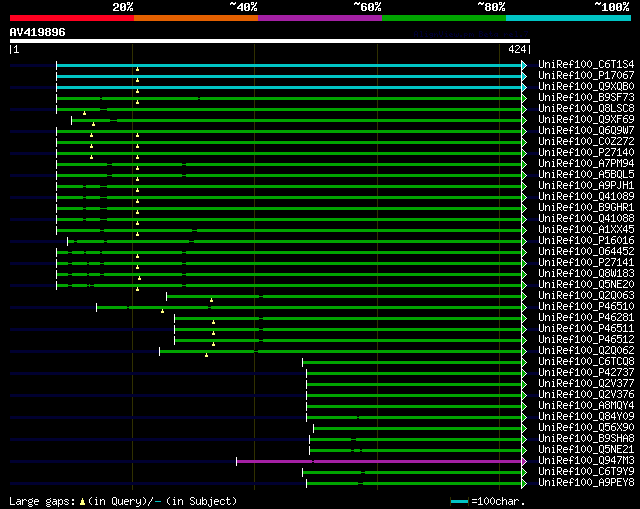Viewport: 640px width, 509px height.
Task: Click the yellow gap marker under UniRef100_P46510
Action: coord(162,311)
